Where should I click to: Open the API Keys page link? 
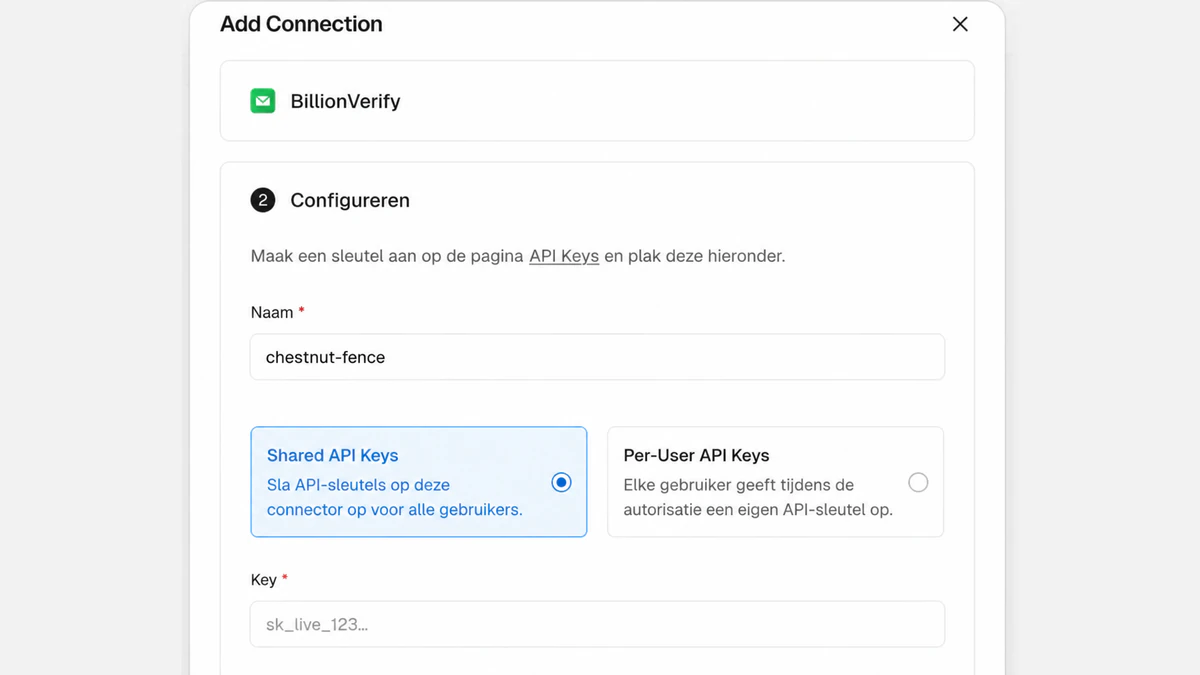coord(564,256)
